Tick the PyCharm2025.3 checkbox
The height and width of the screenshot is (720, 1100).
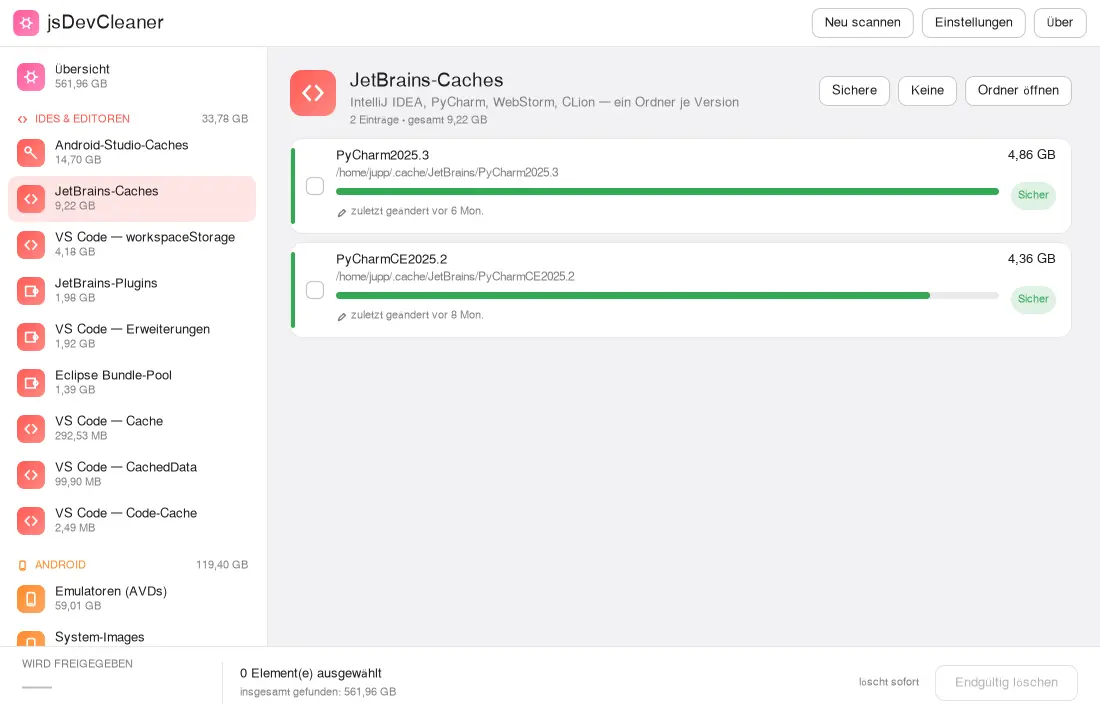(315, 186)
